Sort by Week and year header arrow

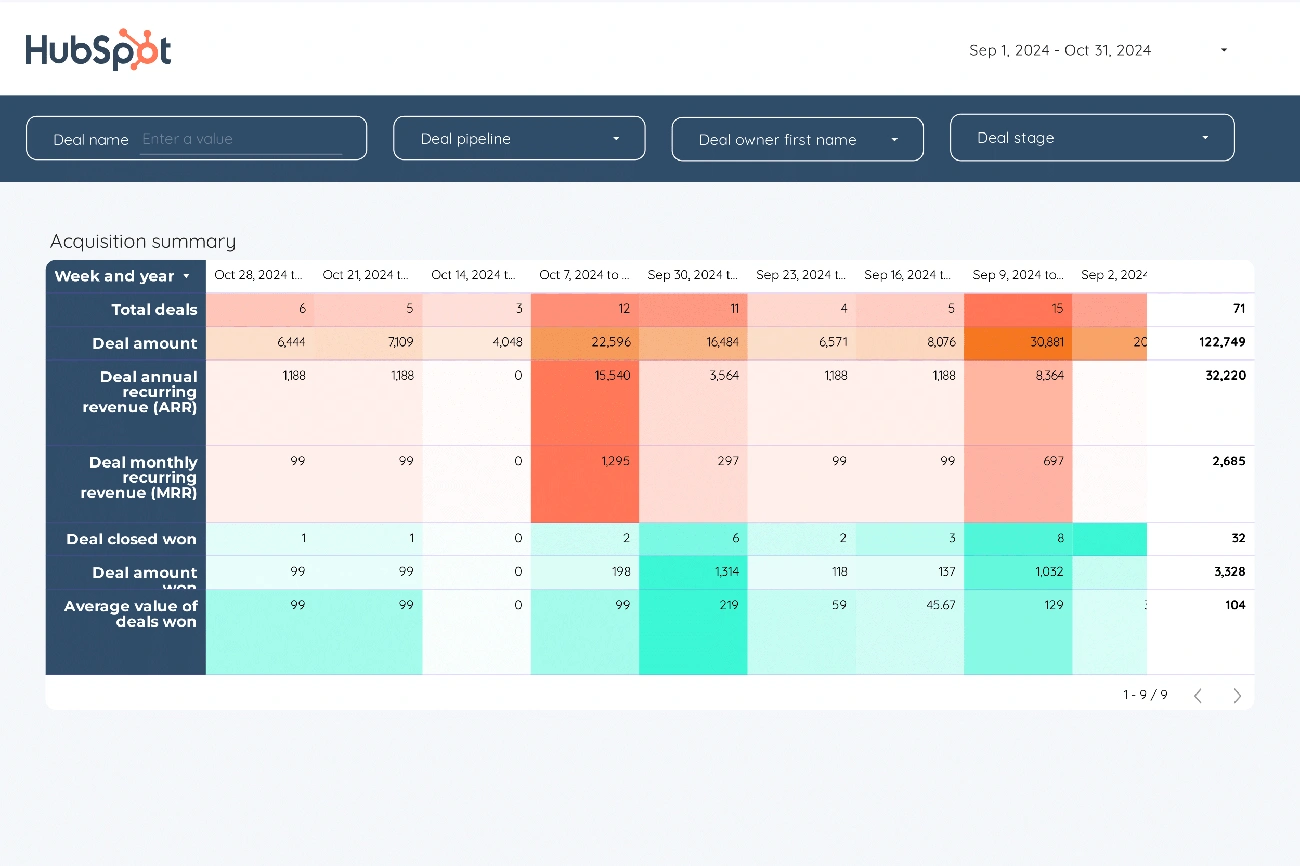point(186,277)
